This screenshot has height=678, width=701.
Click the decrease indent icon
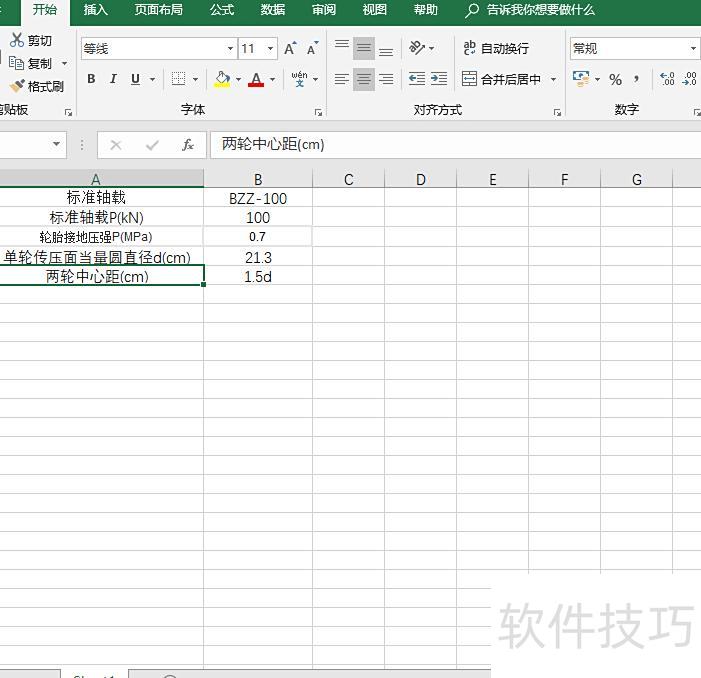417,79
